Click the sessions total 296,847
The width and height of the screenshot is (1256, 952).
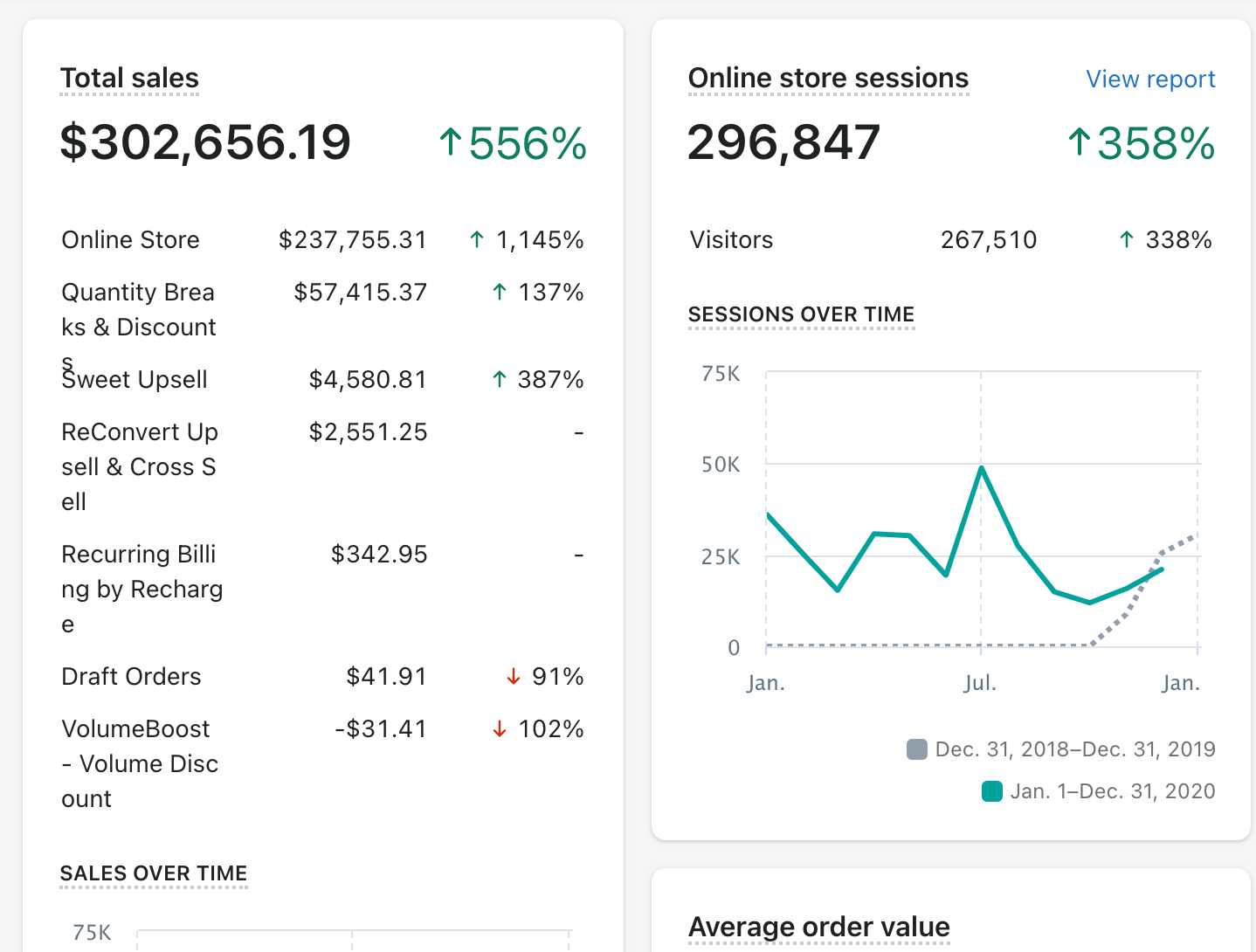[783, 142]
